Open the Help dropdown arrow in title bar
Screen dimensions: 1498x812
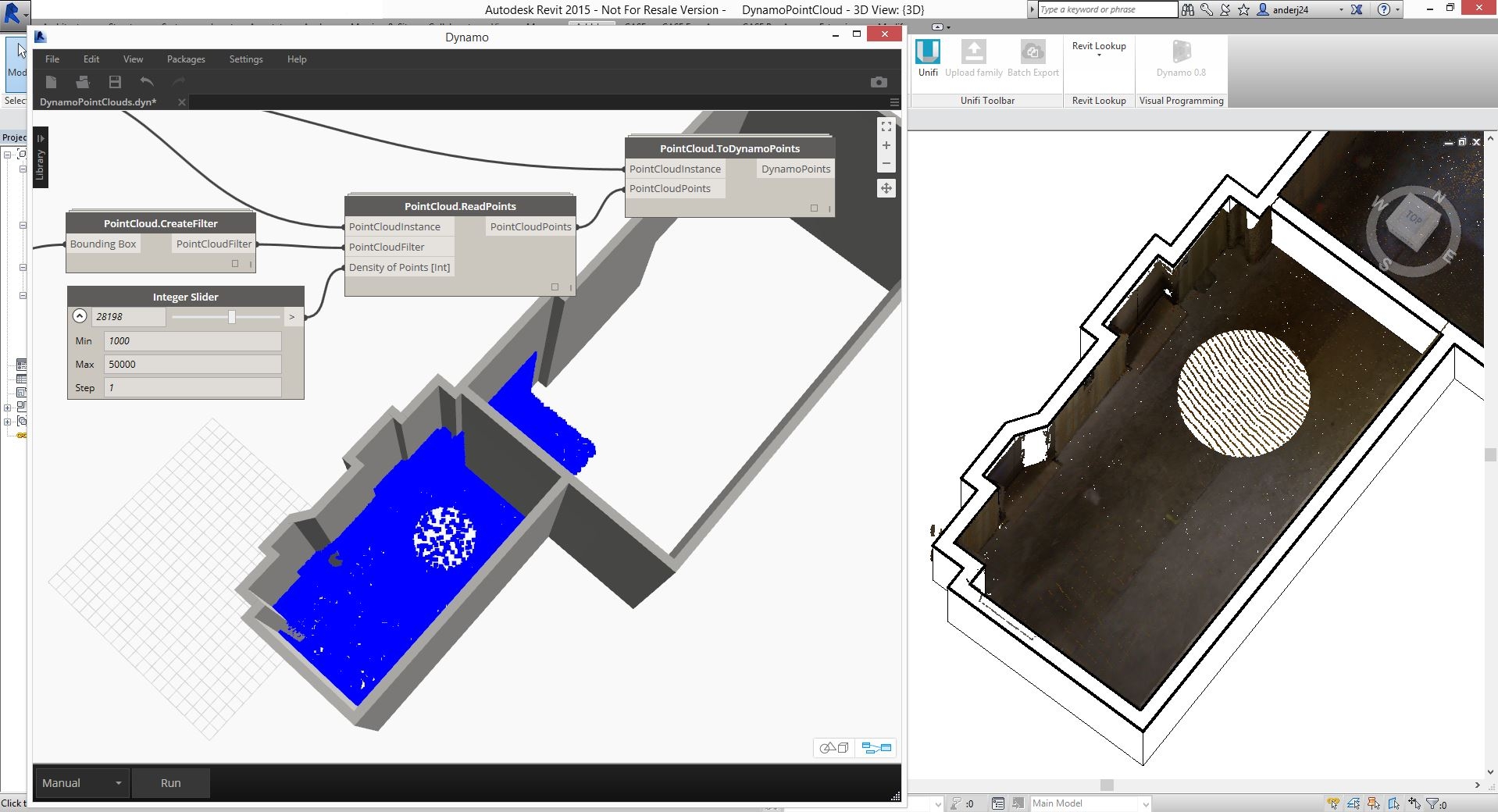tap(1397, 10)
